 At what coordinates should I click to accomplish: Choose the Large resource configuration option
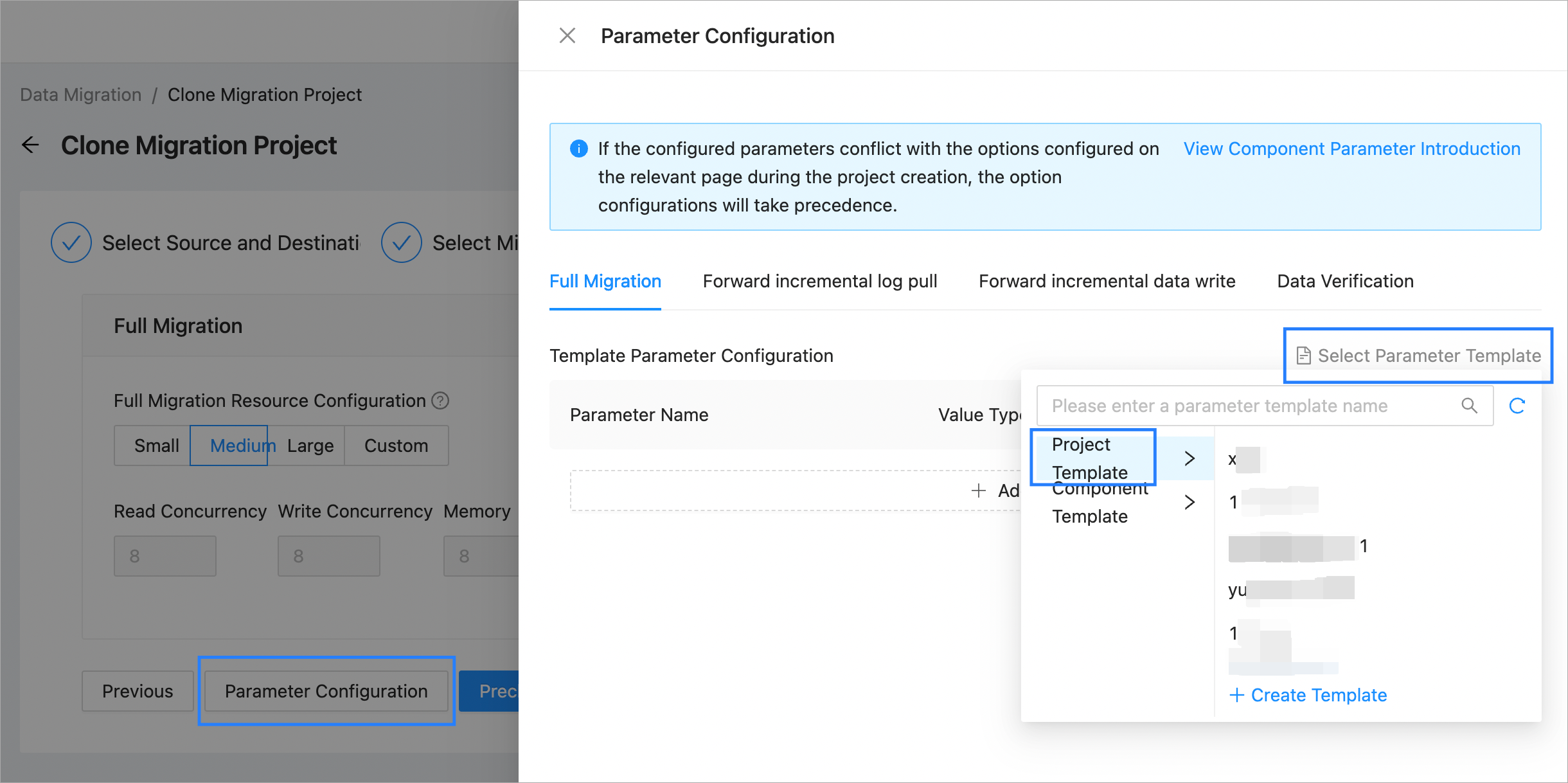(x=310, y=446)
